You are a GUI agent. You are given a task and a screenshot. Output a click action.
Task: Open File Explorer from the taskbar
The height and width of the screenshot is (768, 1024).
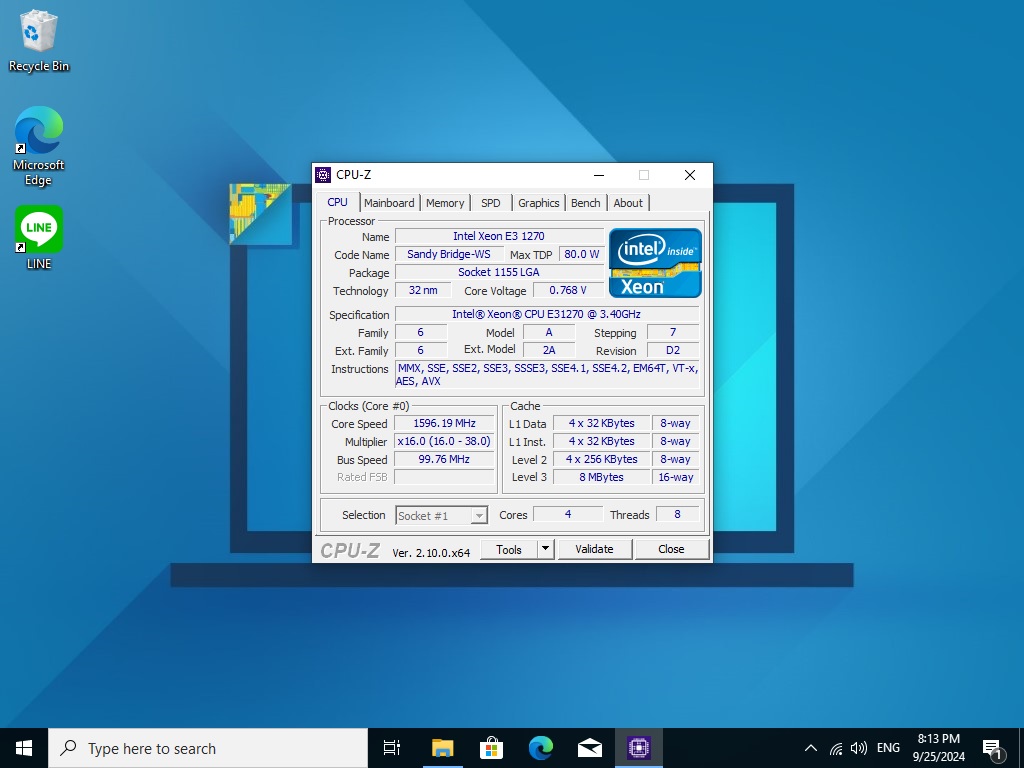pos(442,748)
